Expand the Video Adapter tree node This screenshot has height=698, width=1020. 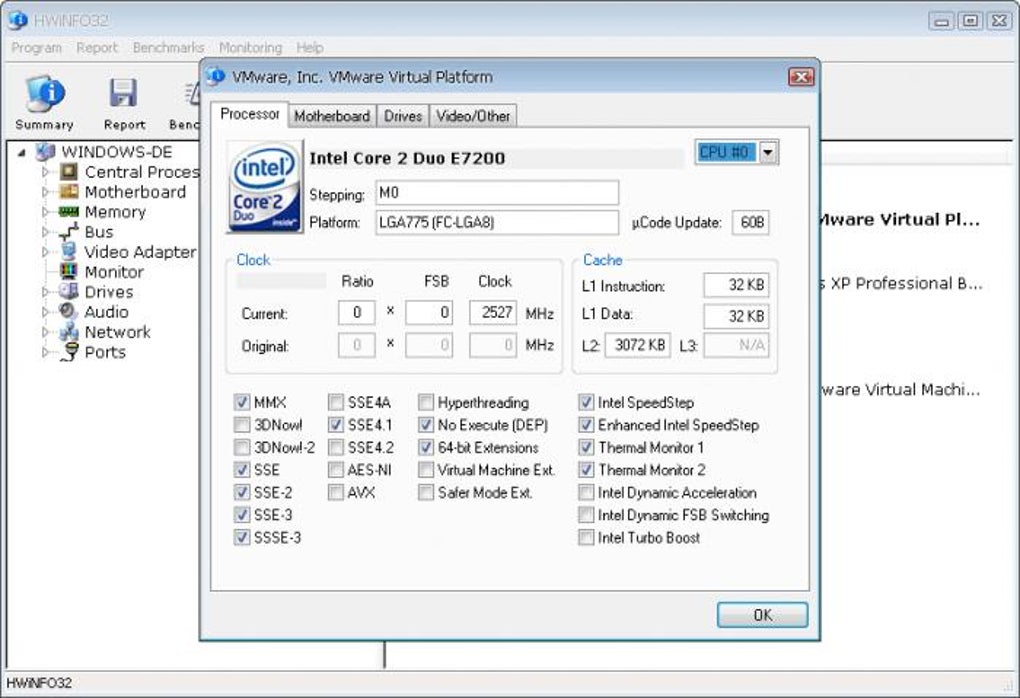tap(46, 252)
